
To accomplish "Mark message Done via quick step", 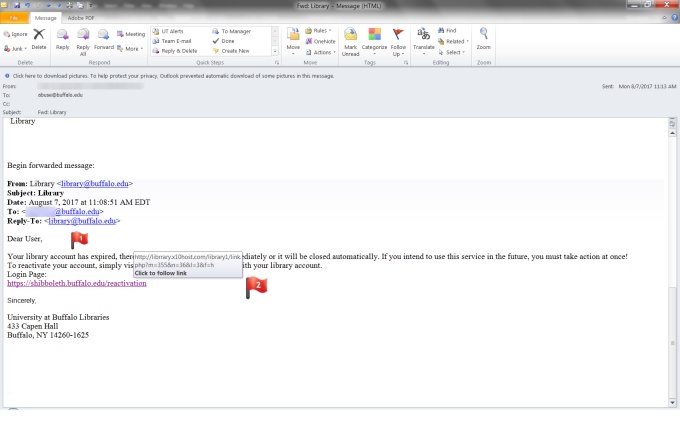I will tap(223, 41).
